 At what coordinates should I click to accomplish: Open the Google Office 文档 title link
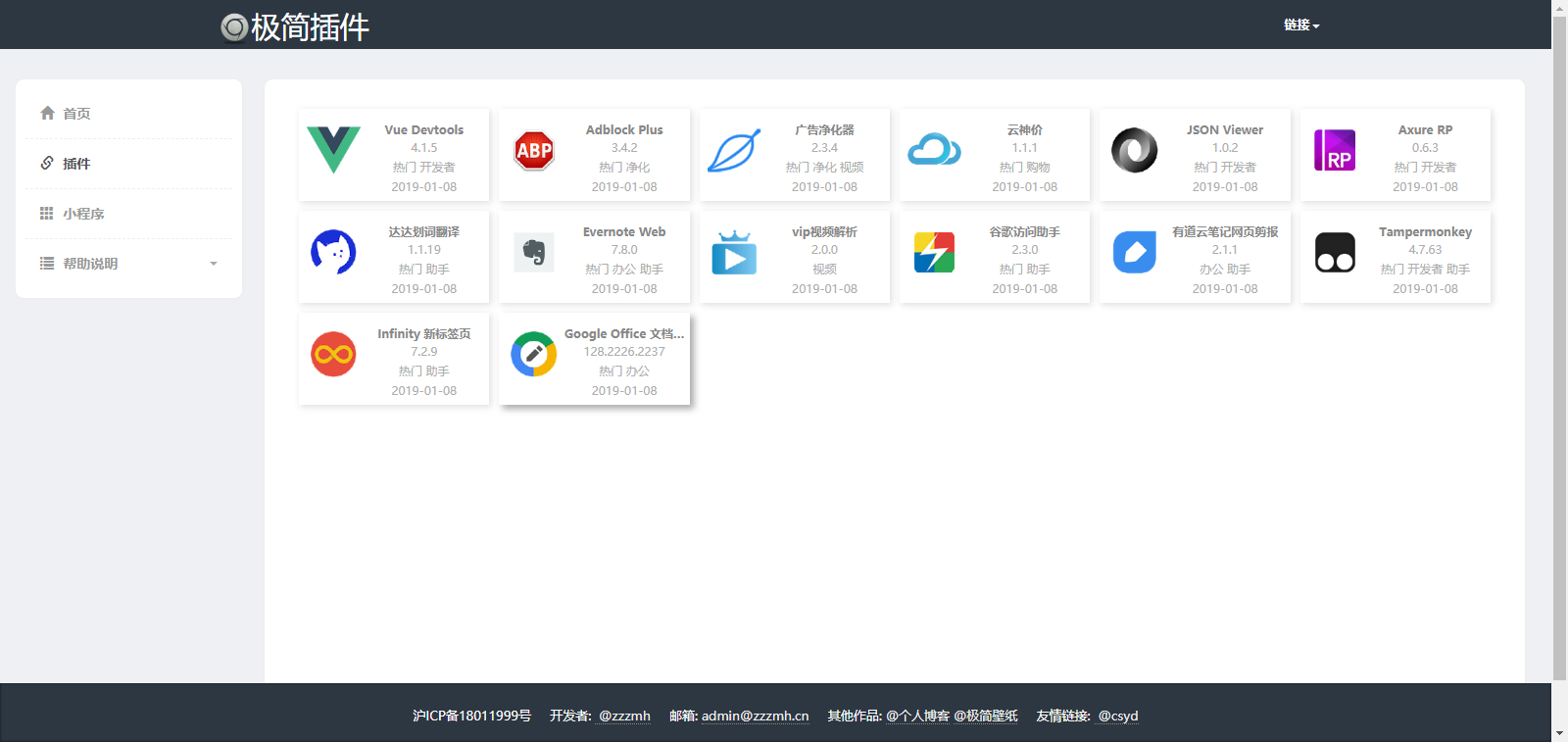tap(624, 333)
